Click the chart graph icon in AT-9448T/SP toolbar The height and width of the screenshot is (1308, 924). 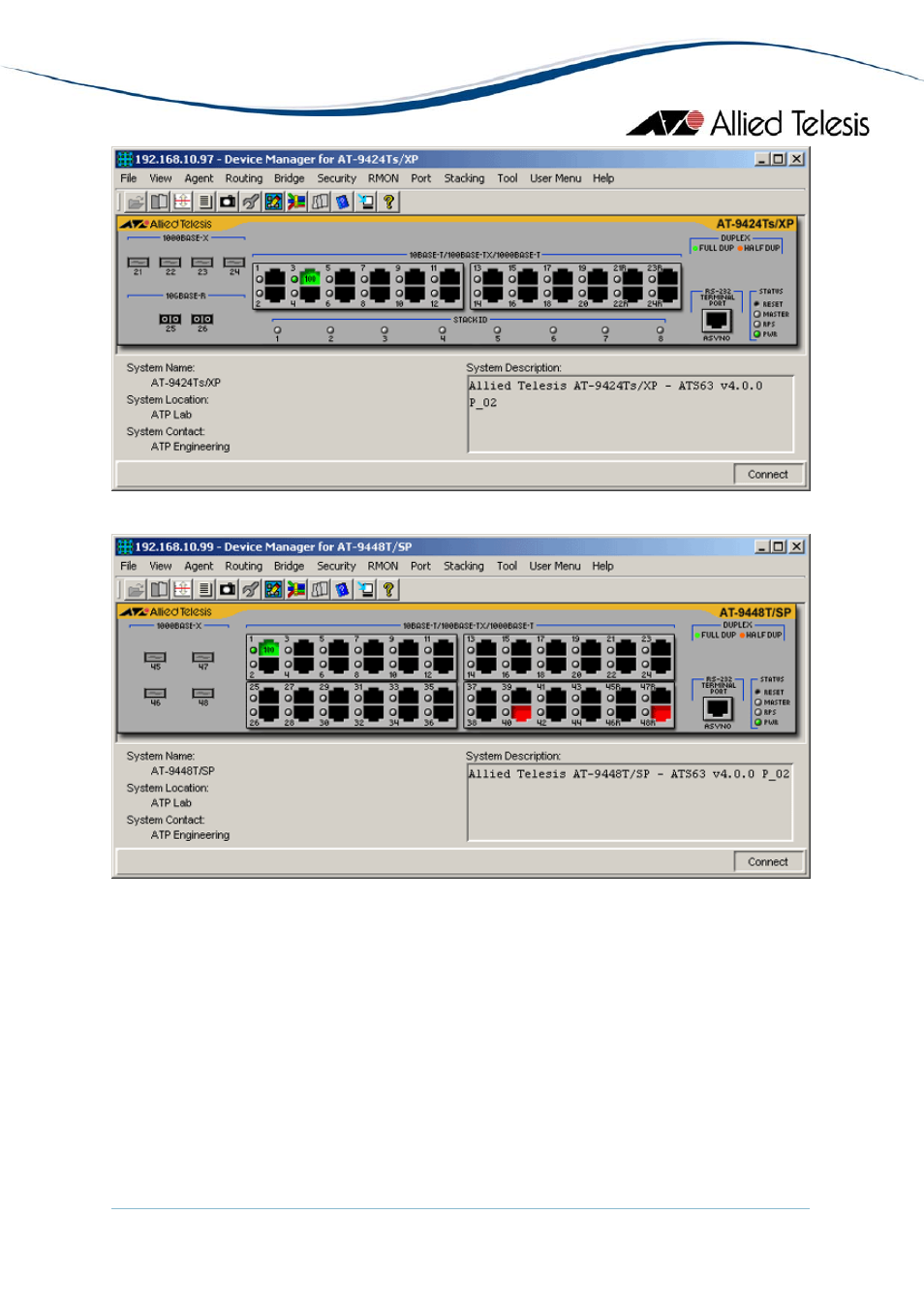tap(274, 589)
